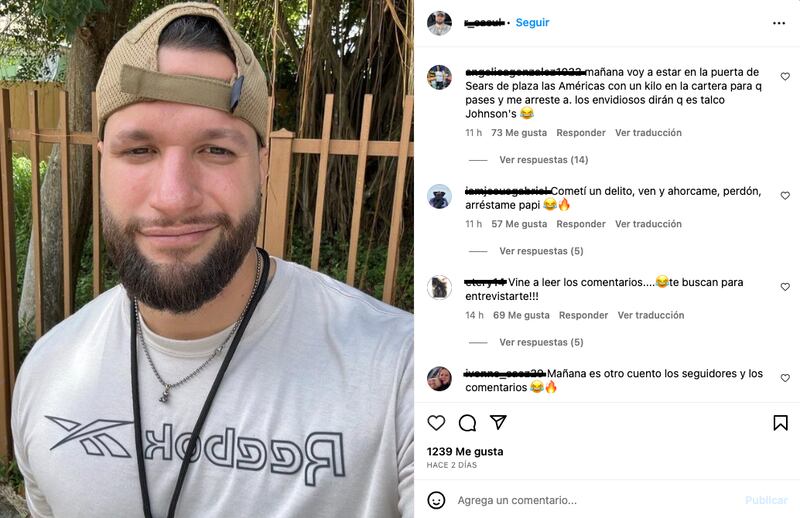
Task: Share post via paper plane icon
Action: tap(498, 422)
